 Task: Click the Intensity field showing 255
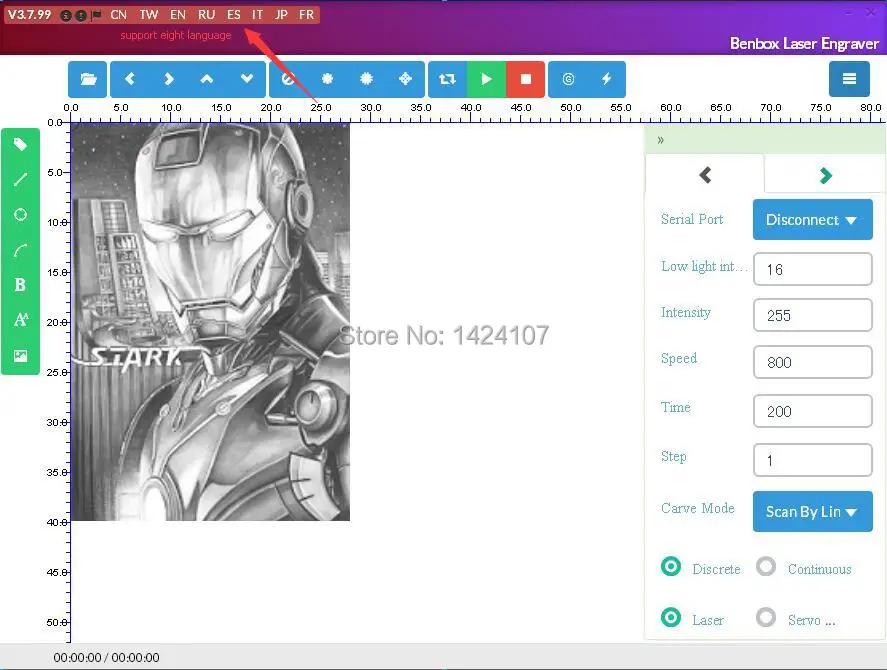point(812,315)
